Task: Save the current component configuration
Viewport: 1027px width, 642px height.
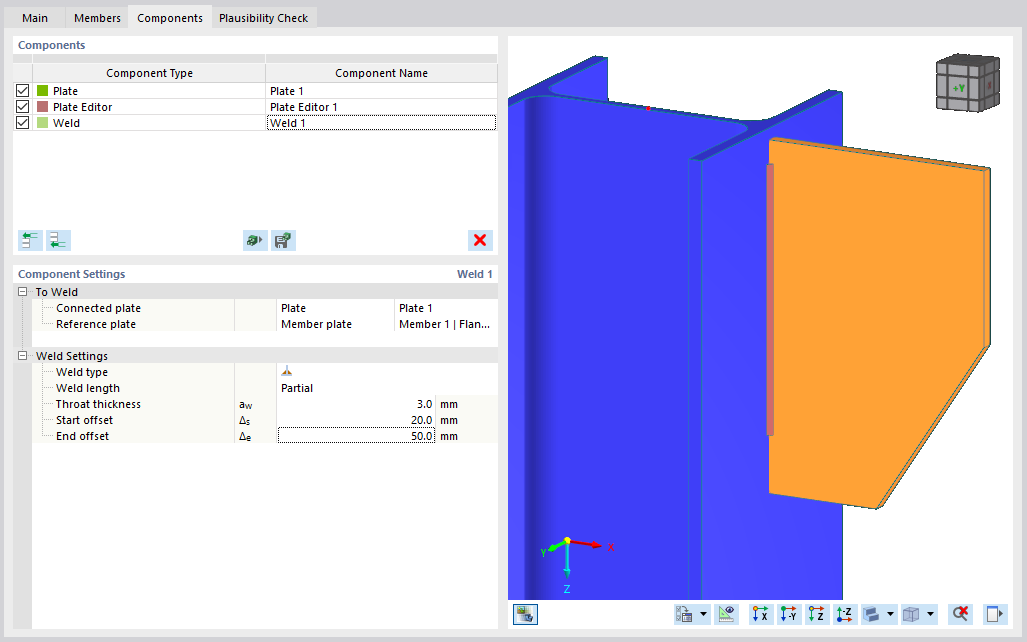Action: click(x=283, y=240)
